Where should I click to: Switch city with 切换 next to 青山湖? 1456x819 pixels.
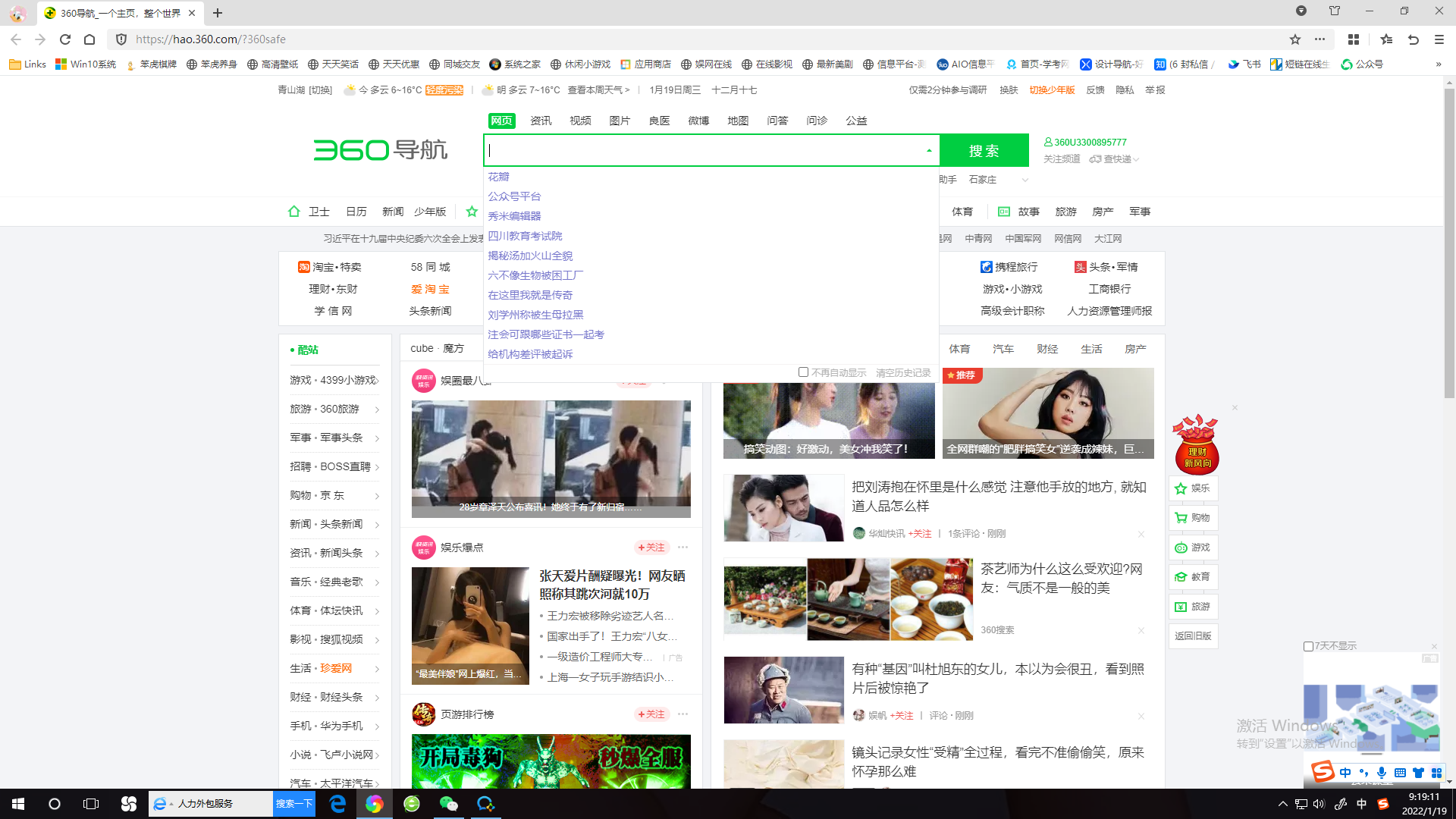point(321,90)
